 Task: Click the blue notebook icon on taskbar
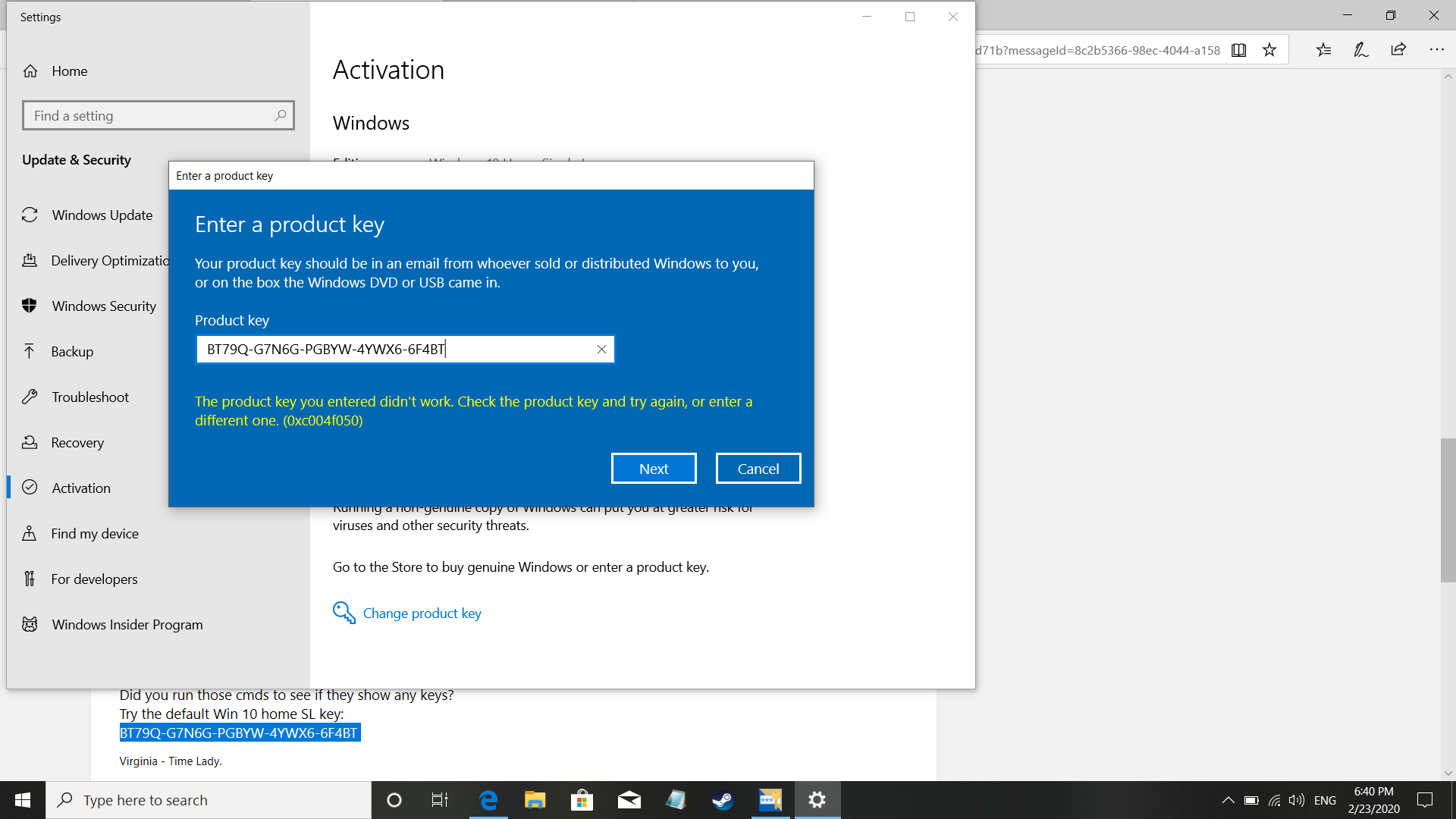tap(676, 800)
